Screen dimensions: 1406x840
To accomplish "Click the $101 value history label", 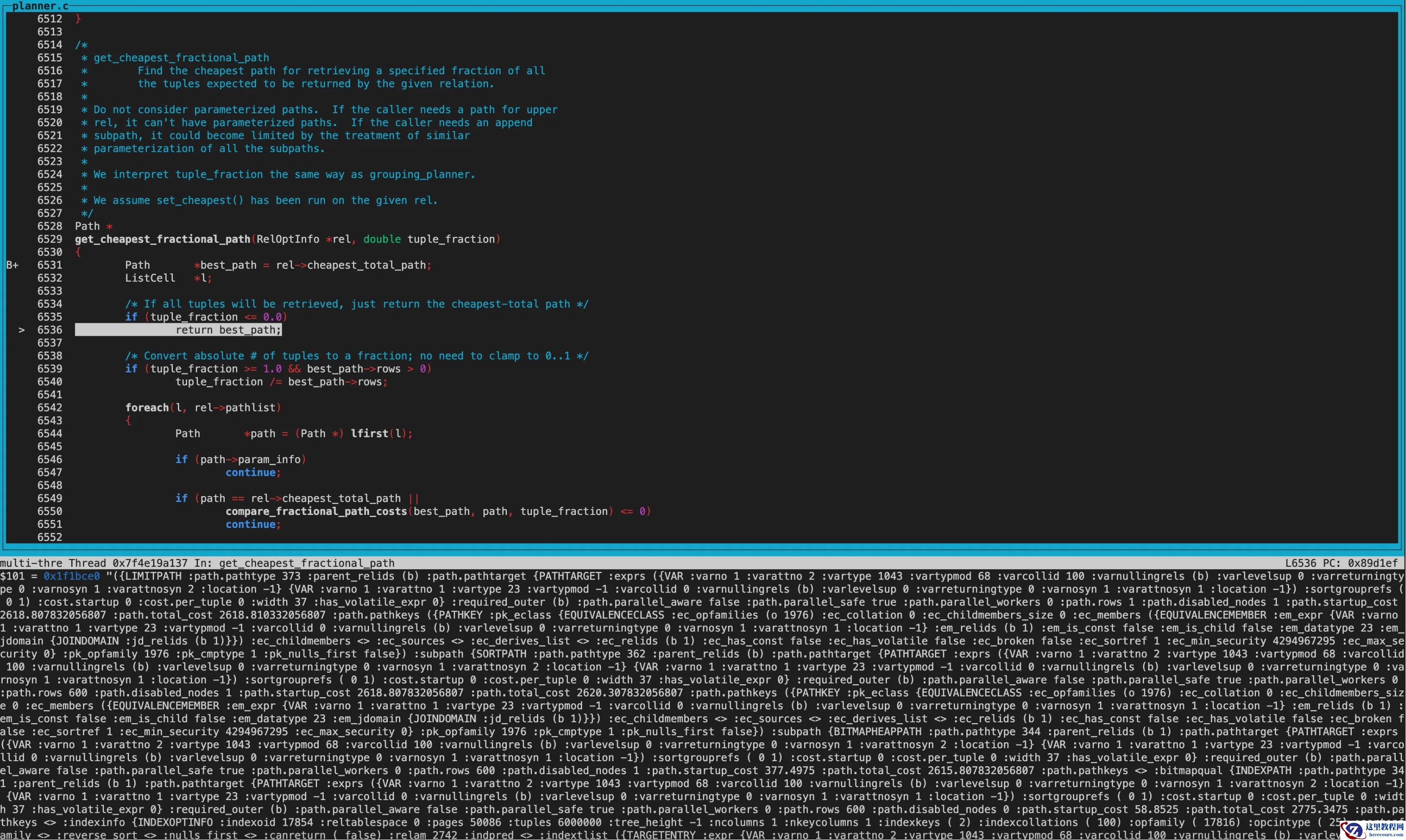I will (13, 576).
